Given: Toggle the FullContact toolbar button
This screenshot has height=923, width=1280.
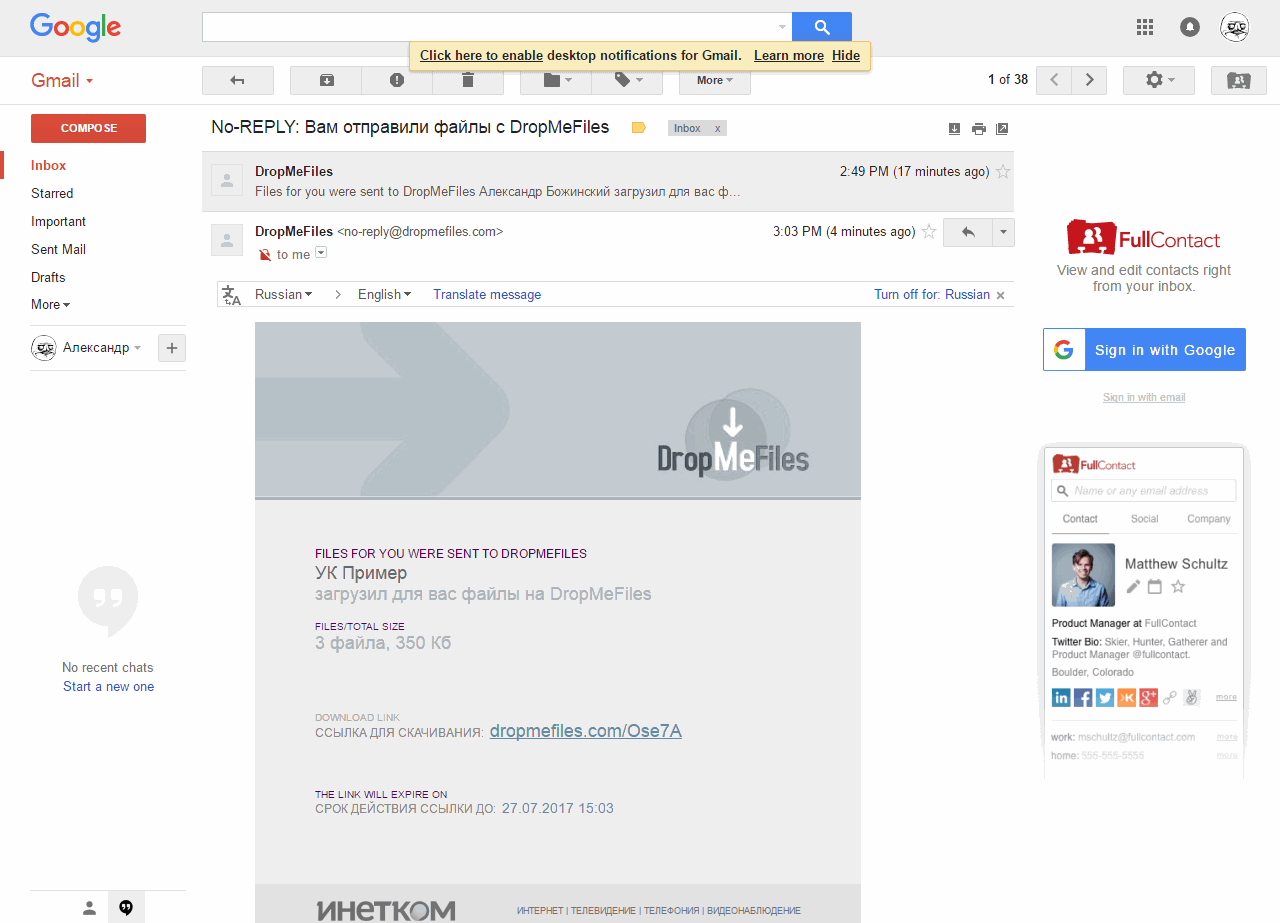Looking at the screenshot, I should coord(1238,80).
